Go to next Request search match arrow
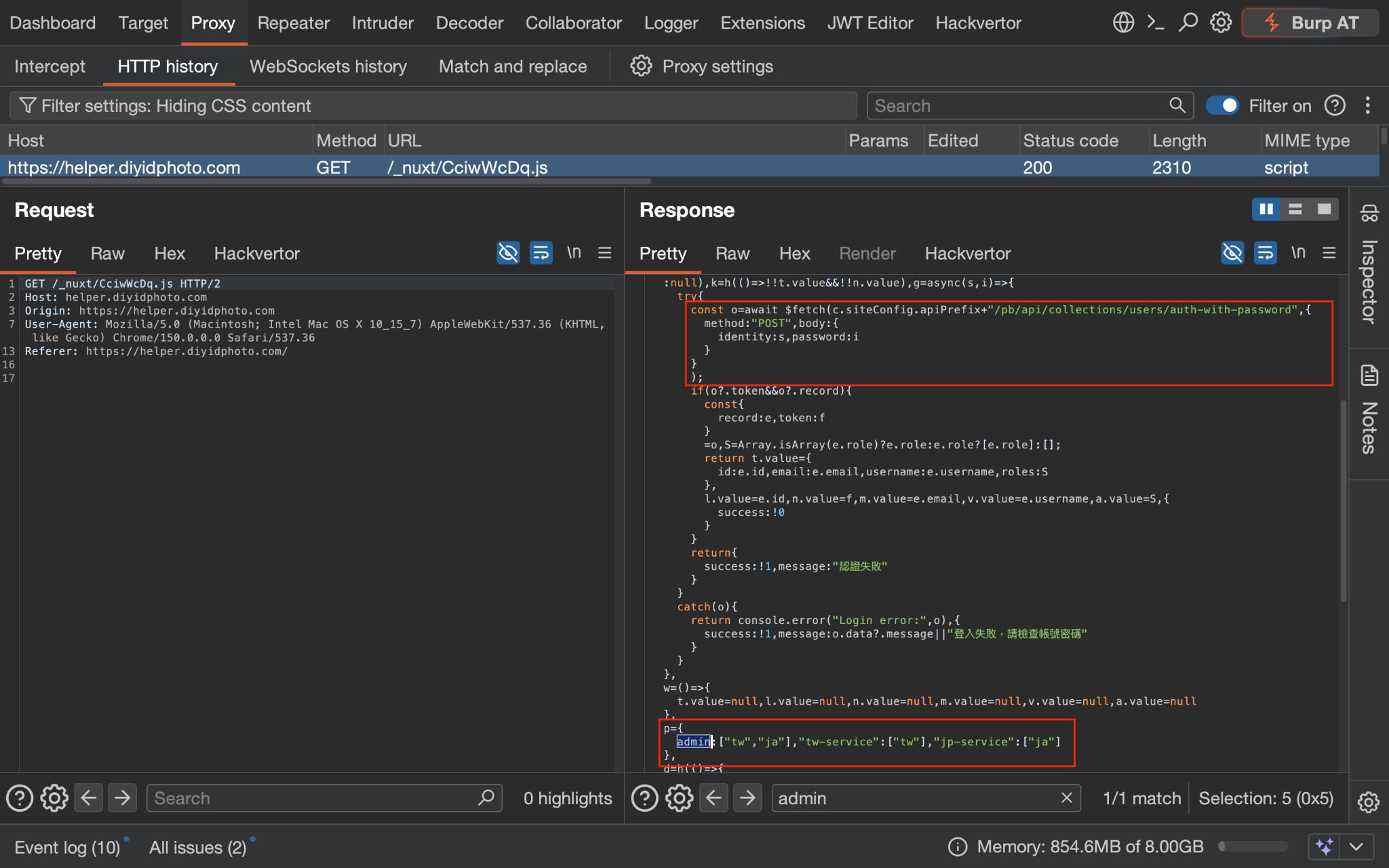Image resolution: width=1389 pixels, height=868 pixels. click(x=122, y=798)
